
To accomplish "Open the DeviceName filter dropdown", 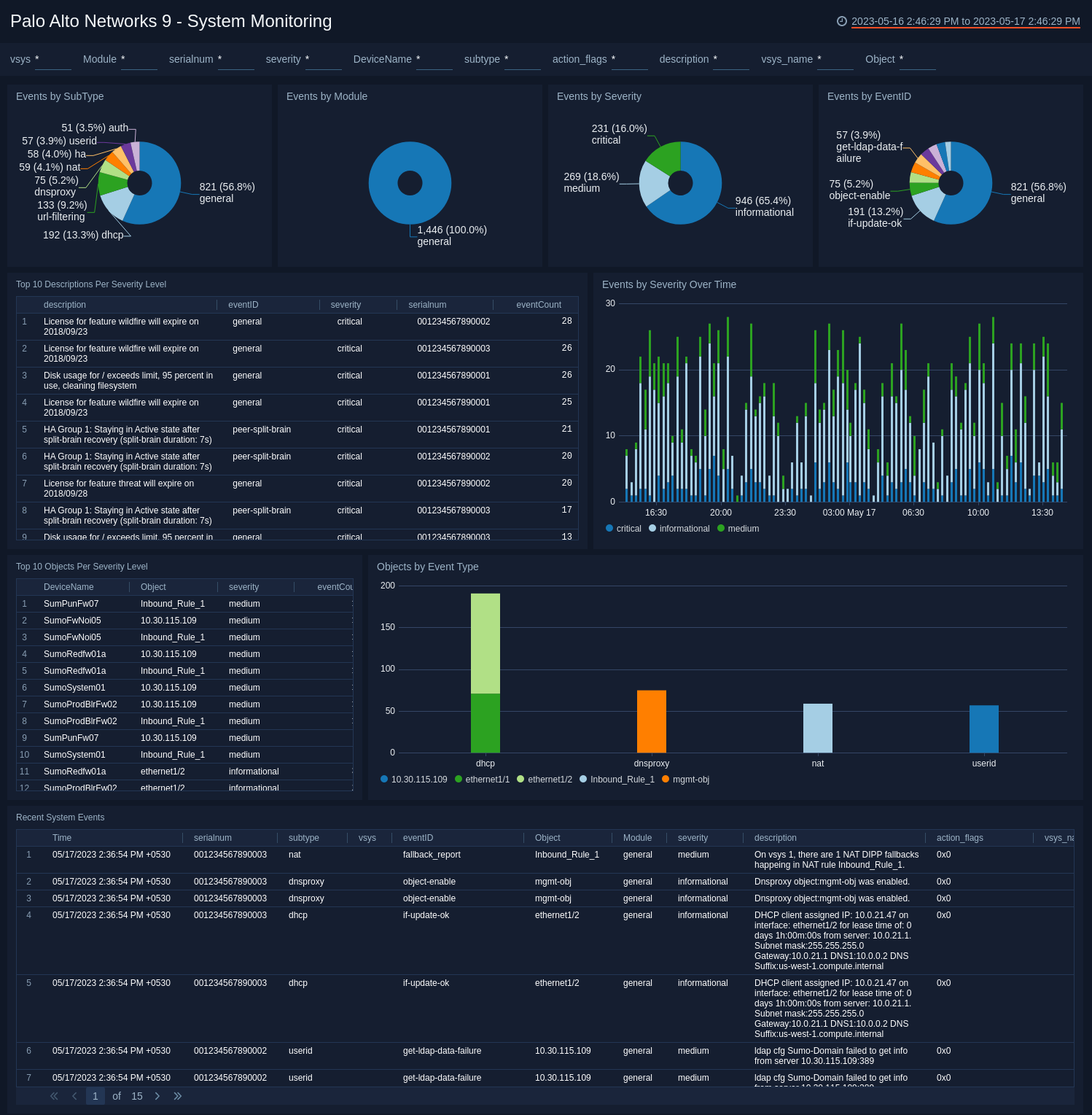I will 434,62.
